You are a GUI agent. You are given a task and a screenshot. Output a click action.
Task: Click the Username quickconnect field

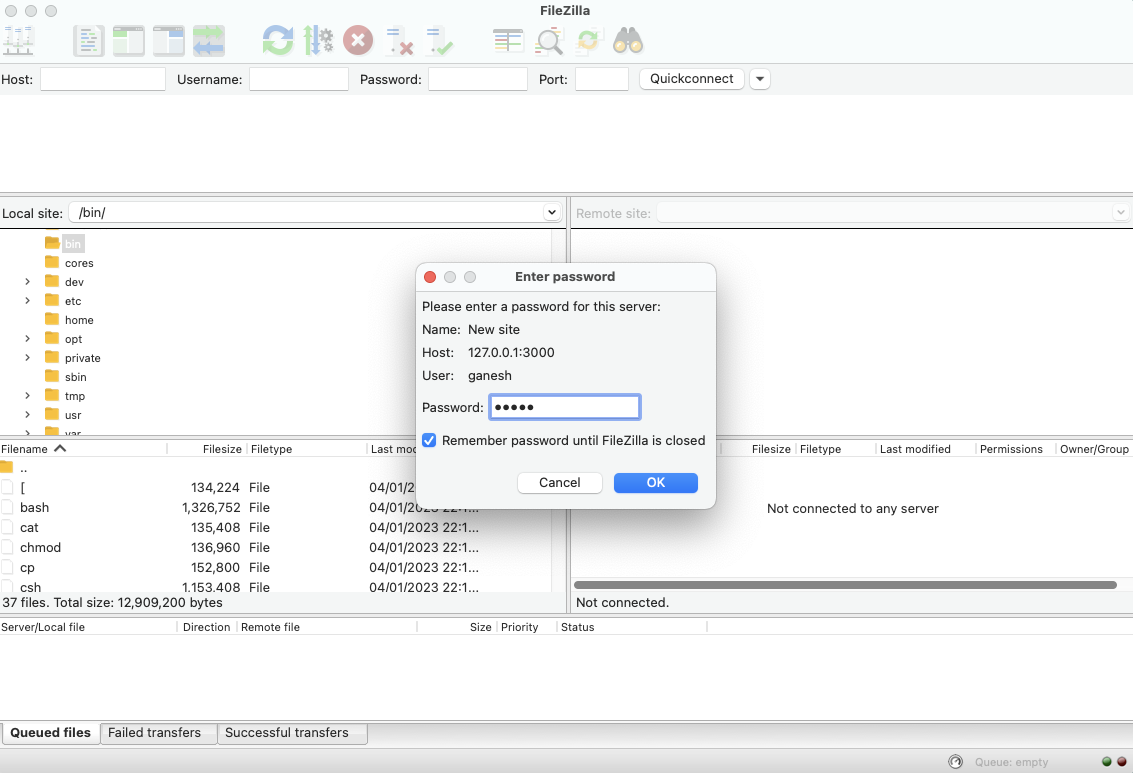[x=298, y=79]
